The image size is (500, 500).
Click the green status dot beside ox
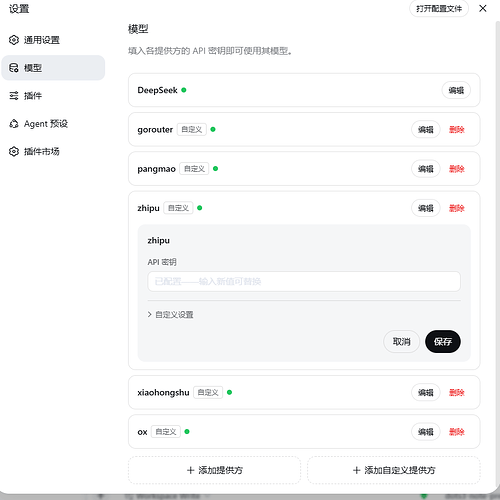(x=187, y=431)
